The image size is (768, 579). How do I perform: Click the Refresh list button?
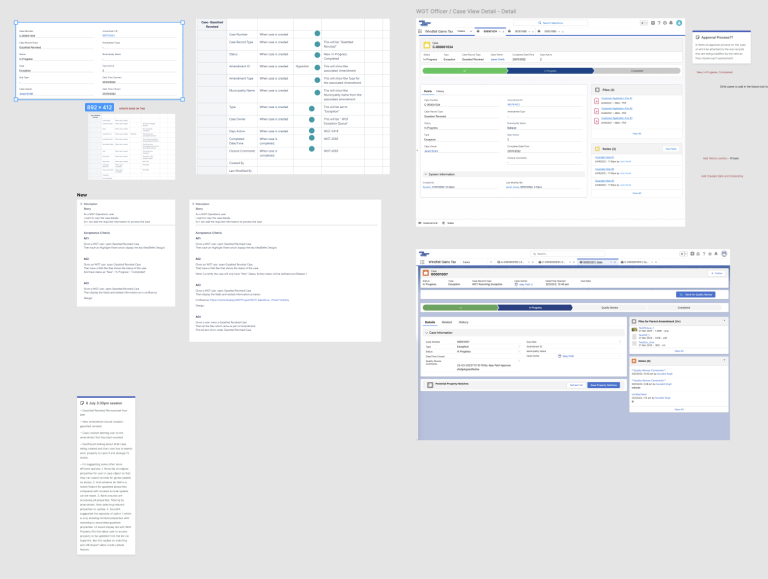576,385
